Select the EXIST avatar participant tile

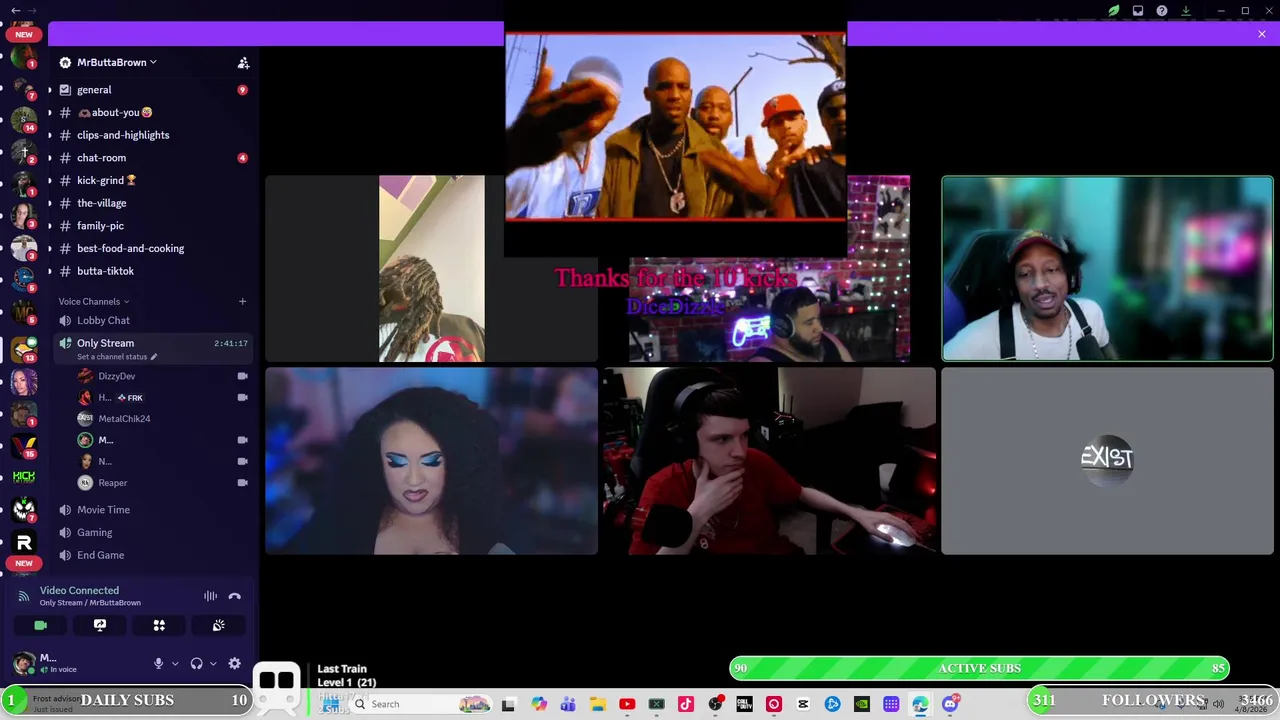[1107, 461]
